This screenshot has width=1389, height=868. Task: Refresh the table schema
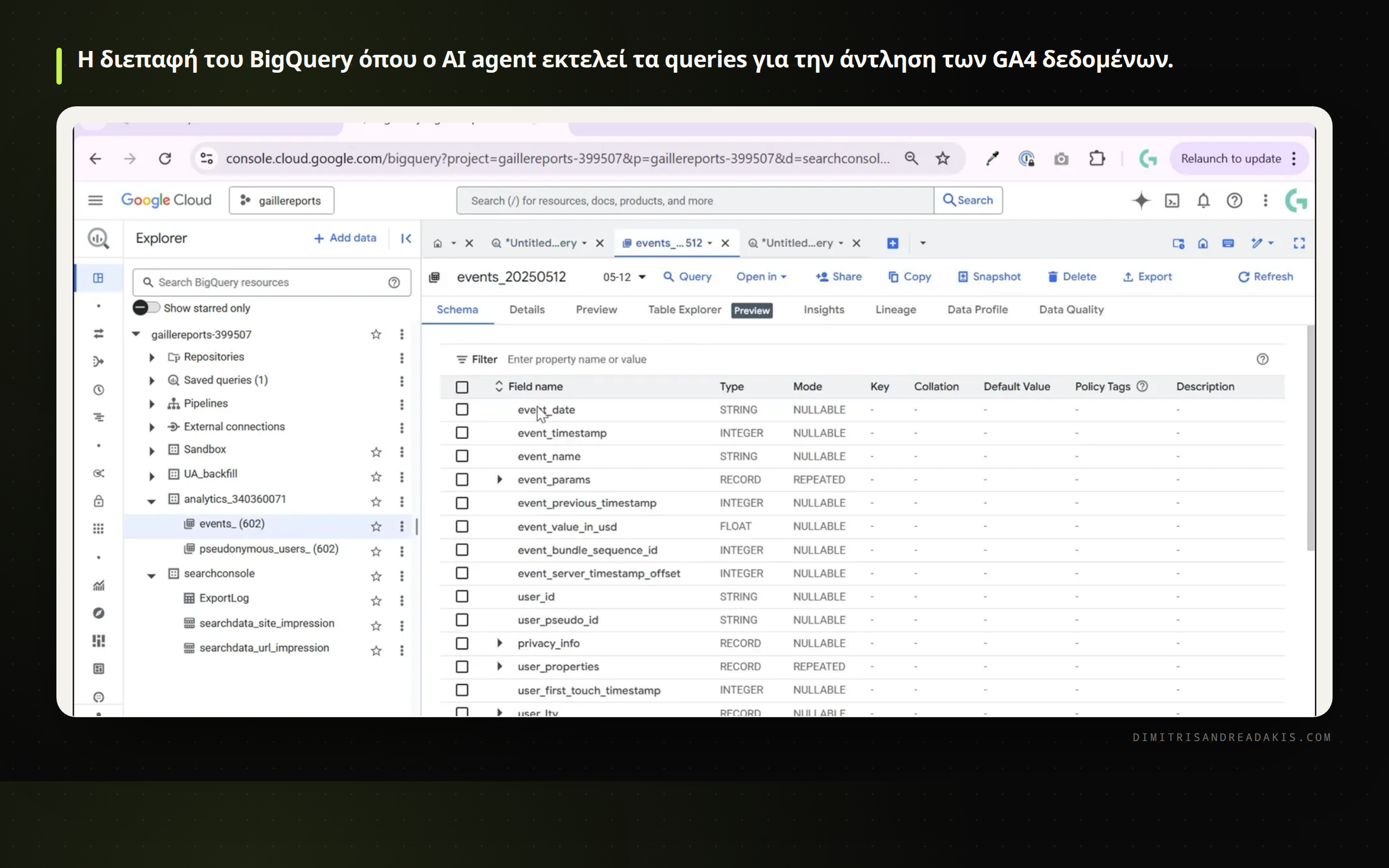[1265, 277]
